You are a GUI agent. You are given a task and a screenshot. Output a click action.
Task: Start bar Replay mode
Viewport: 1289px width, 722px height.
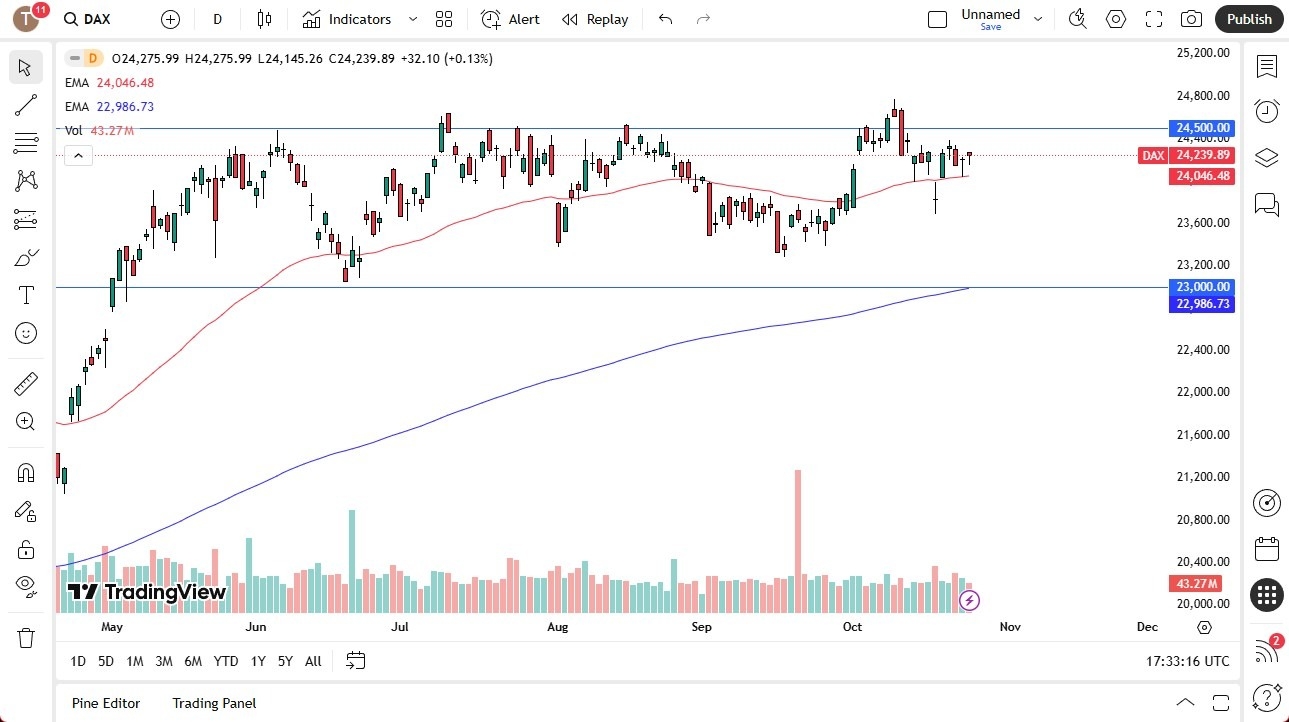(x=595, y=19)
